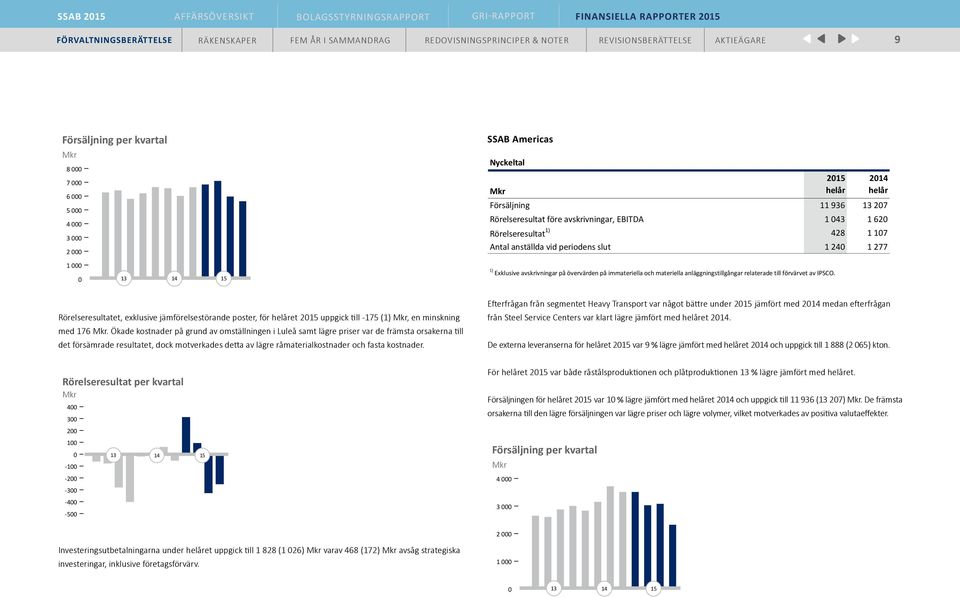Screen dimensions: 960x598
Task: Switch to the Affärsöversikt tab
Action: coord(214,17)
